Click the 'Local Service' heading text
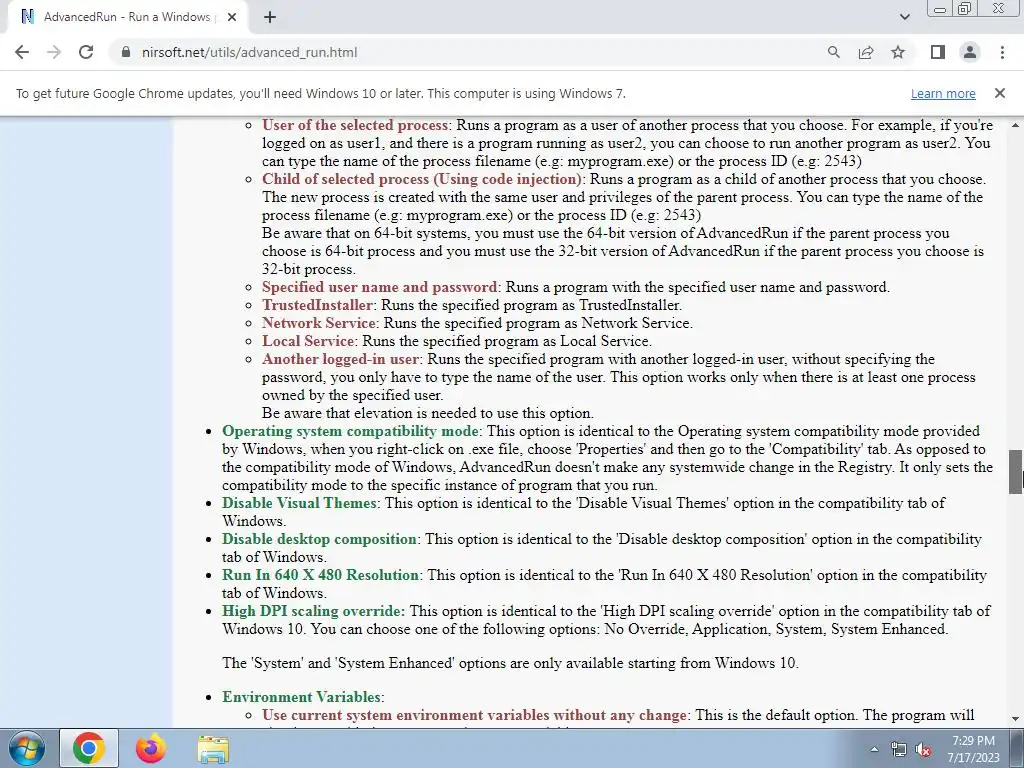This screenshot has width=1024, height=768. tap(308, 341)
